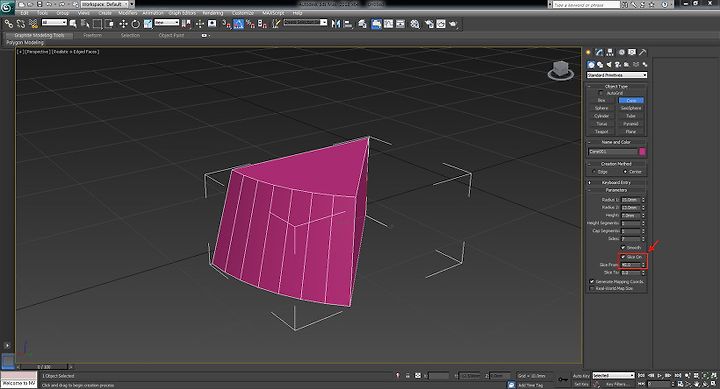Image resolution: width=720 pixels, height=389 pixels.
Task: Choose the Rectangular Selection Region tool
Action: pyautogui.click(x=97, y=24)
